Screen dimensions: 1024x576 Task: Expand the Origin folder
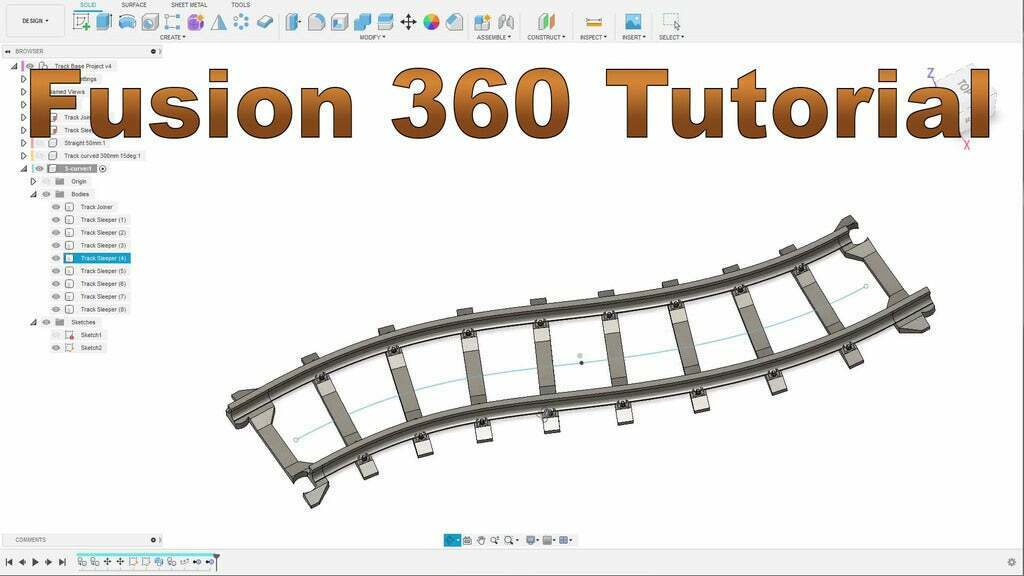pyautogui.click(x=34, y=182)
